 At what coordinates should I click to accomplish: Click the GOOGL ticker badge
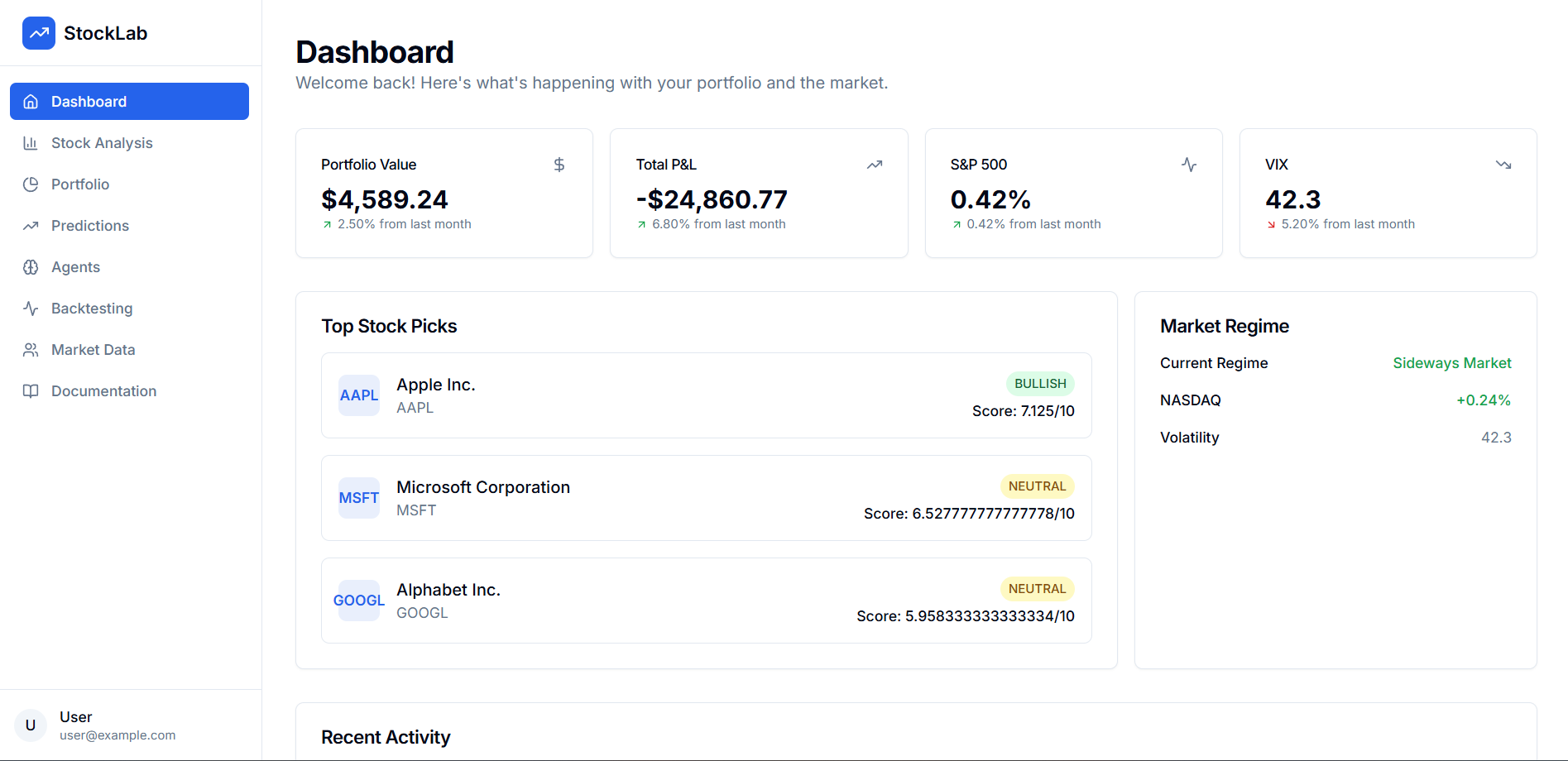[x=359, y=601]
